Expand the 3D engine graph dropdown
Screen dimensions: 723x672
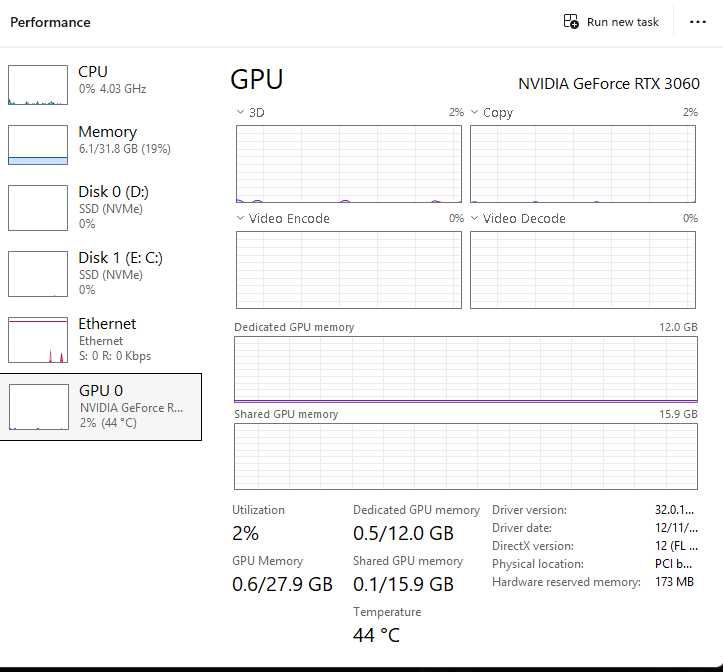pyautogui.click(x=240, y=112)
